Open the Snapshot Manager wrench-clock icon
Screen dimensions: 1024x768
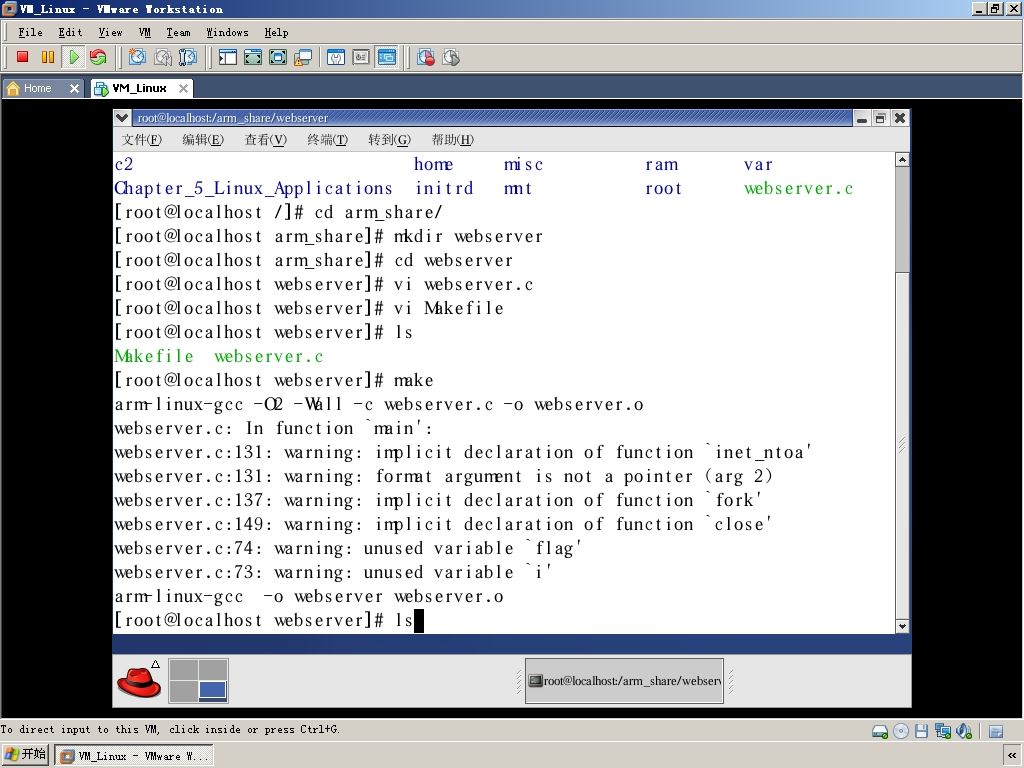pyautogui.click(x=187, y=57)
